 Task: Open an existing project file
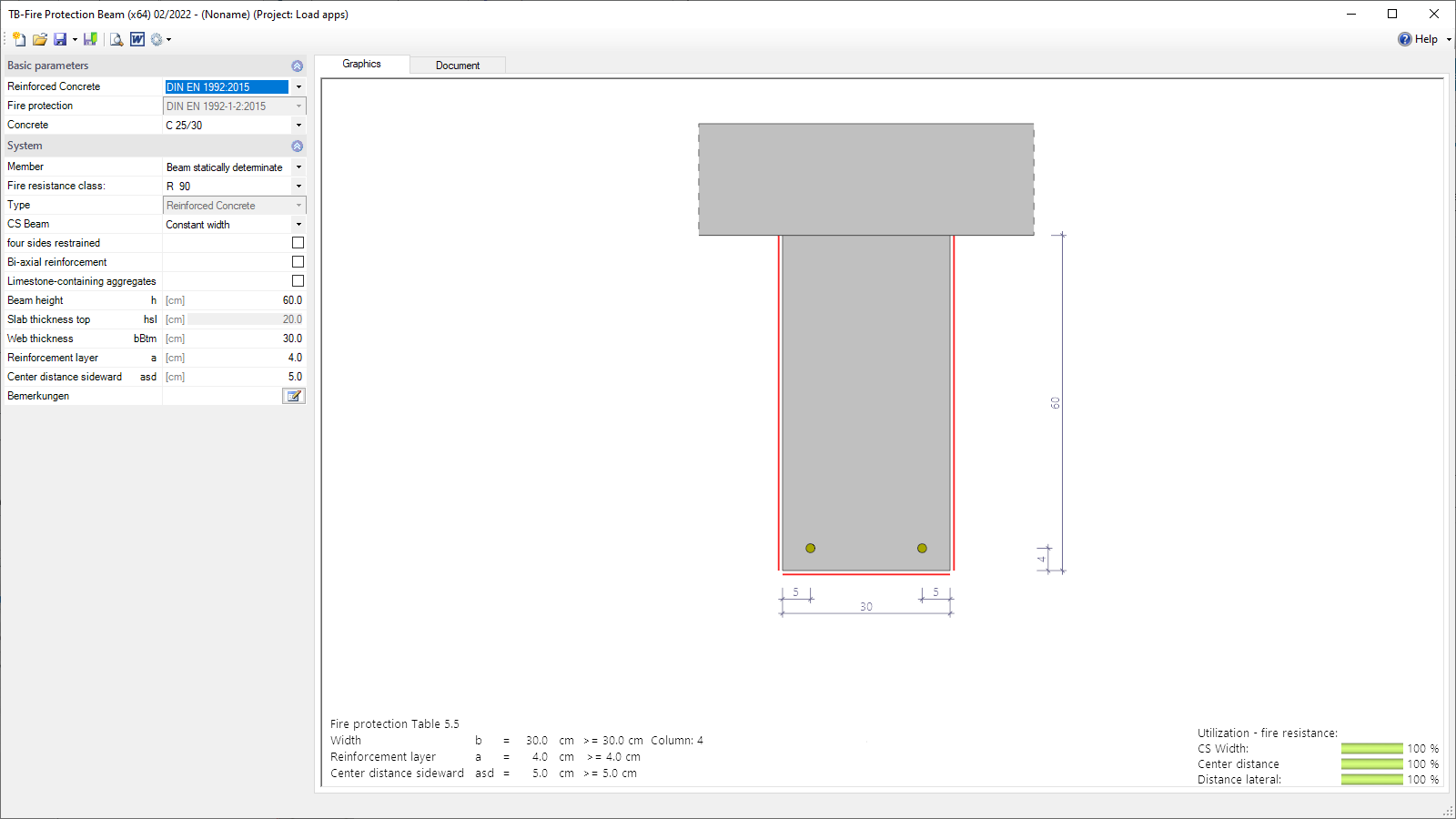(x=39, y=39)
